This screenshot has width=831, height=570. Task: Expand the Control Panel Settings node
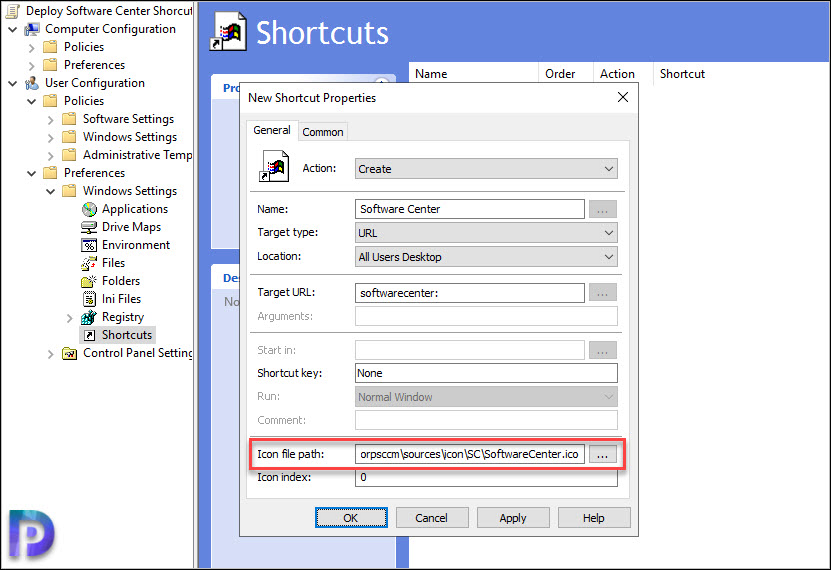point(50,354)
